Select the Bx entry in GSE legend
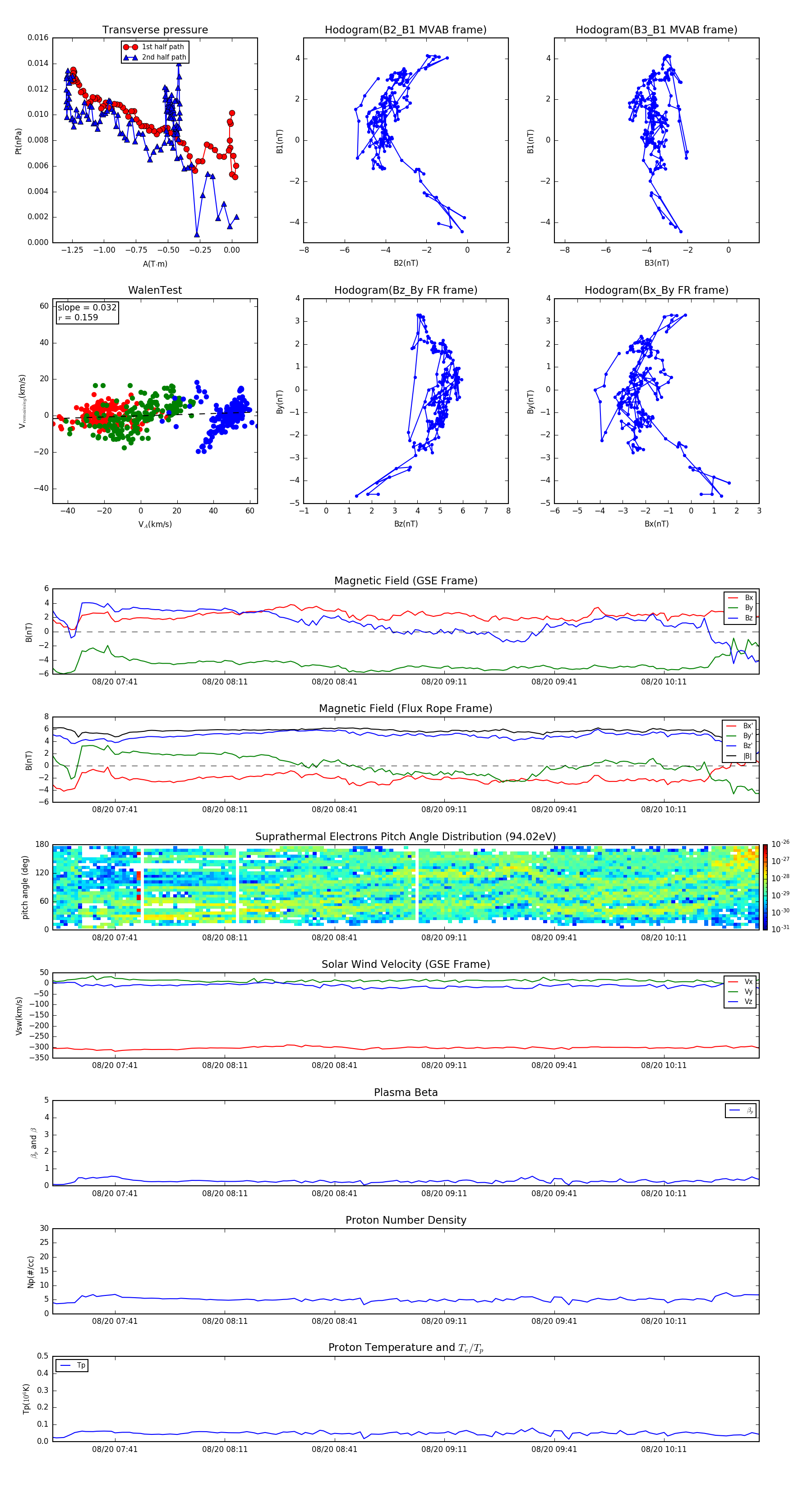The height and width of the screenshot is (1489, 812). click(740, 598)
